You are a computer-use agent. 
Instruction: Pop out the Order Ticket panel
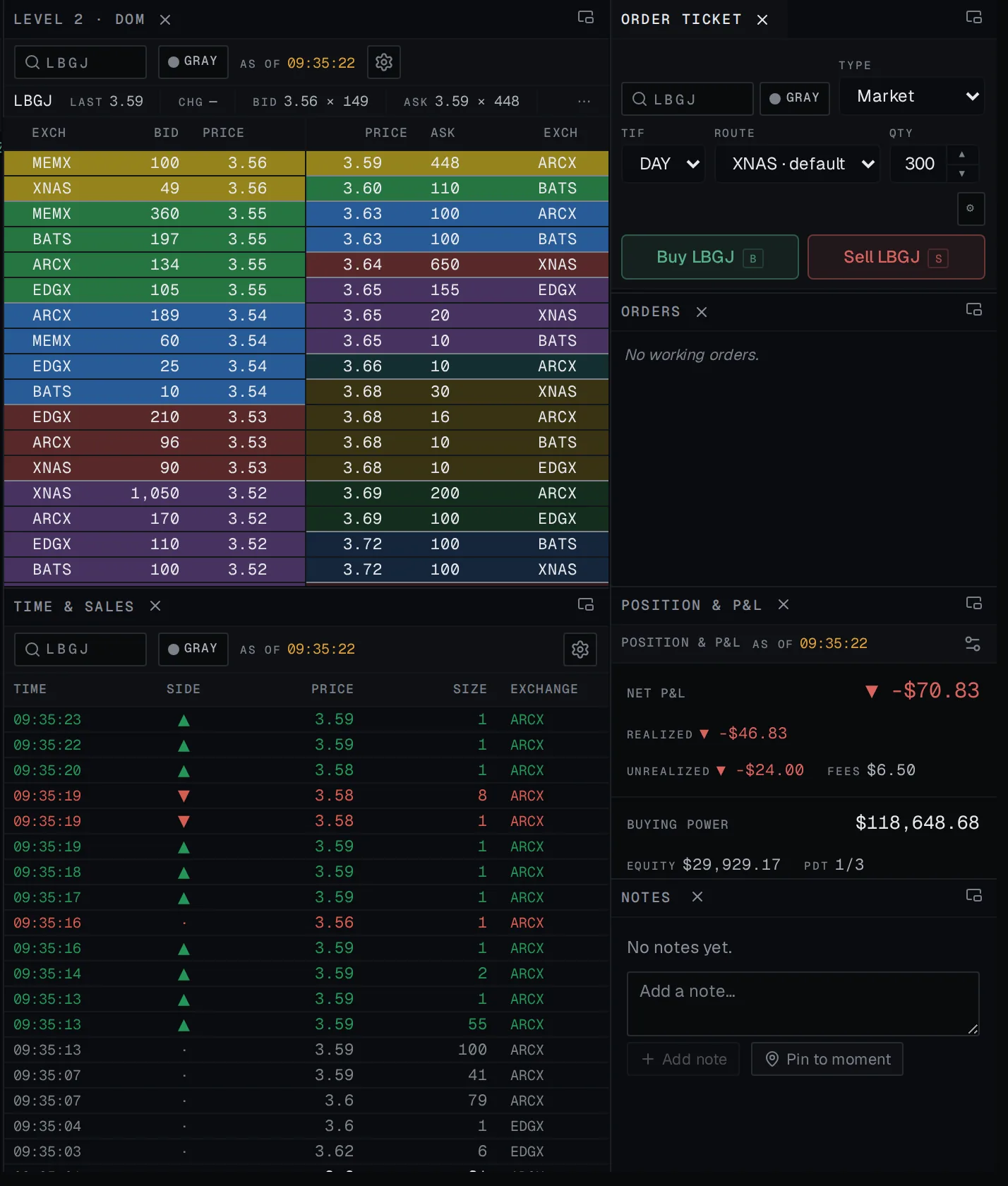[974, 17]
